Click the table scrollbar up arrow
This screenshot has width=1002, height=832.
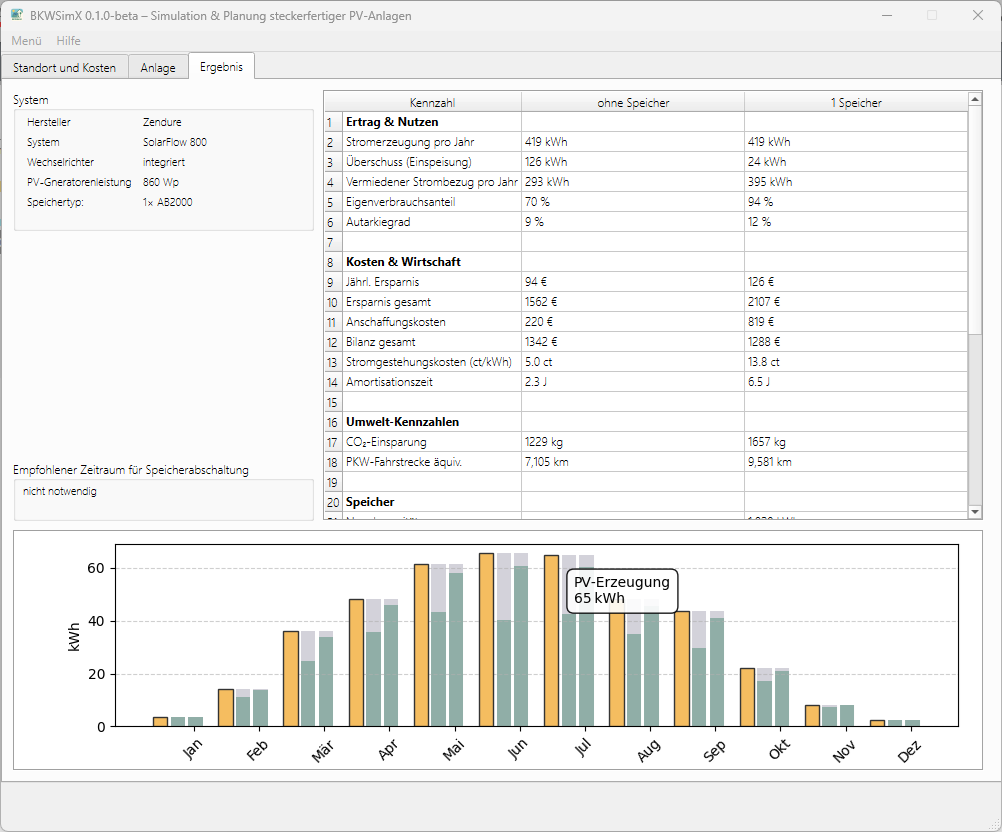[975, 99]
